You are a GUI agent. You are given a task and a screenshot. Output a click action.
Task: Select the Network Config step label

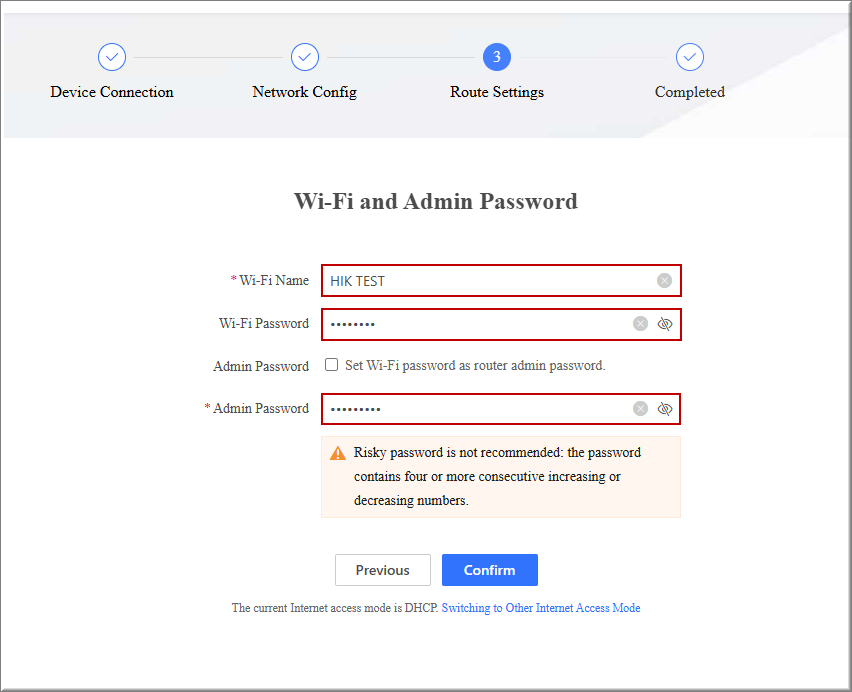[305, 92]
